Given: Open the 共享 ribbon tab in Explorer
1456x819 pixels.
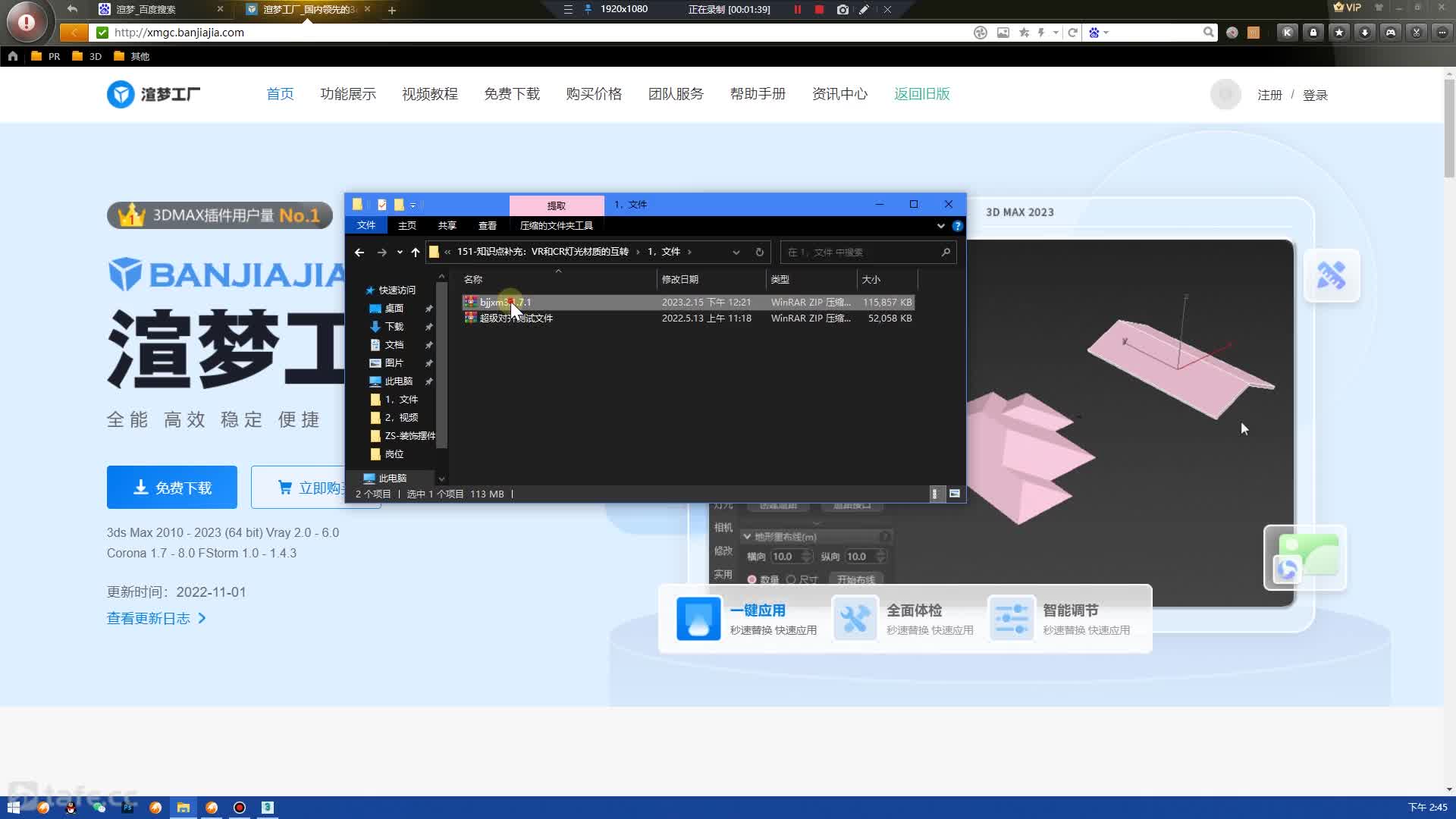Looking at the screenshot, I should tap(447, 226).
